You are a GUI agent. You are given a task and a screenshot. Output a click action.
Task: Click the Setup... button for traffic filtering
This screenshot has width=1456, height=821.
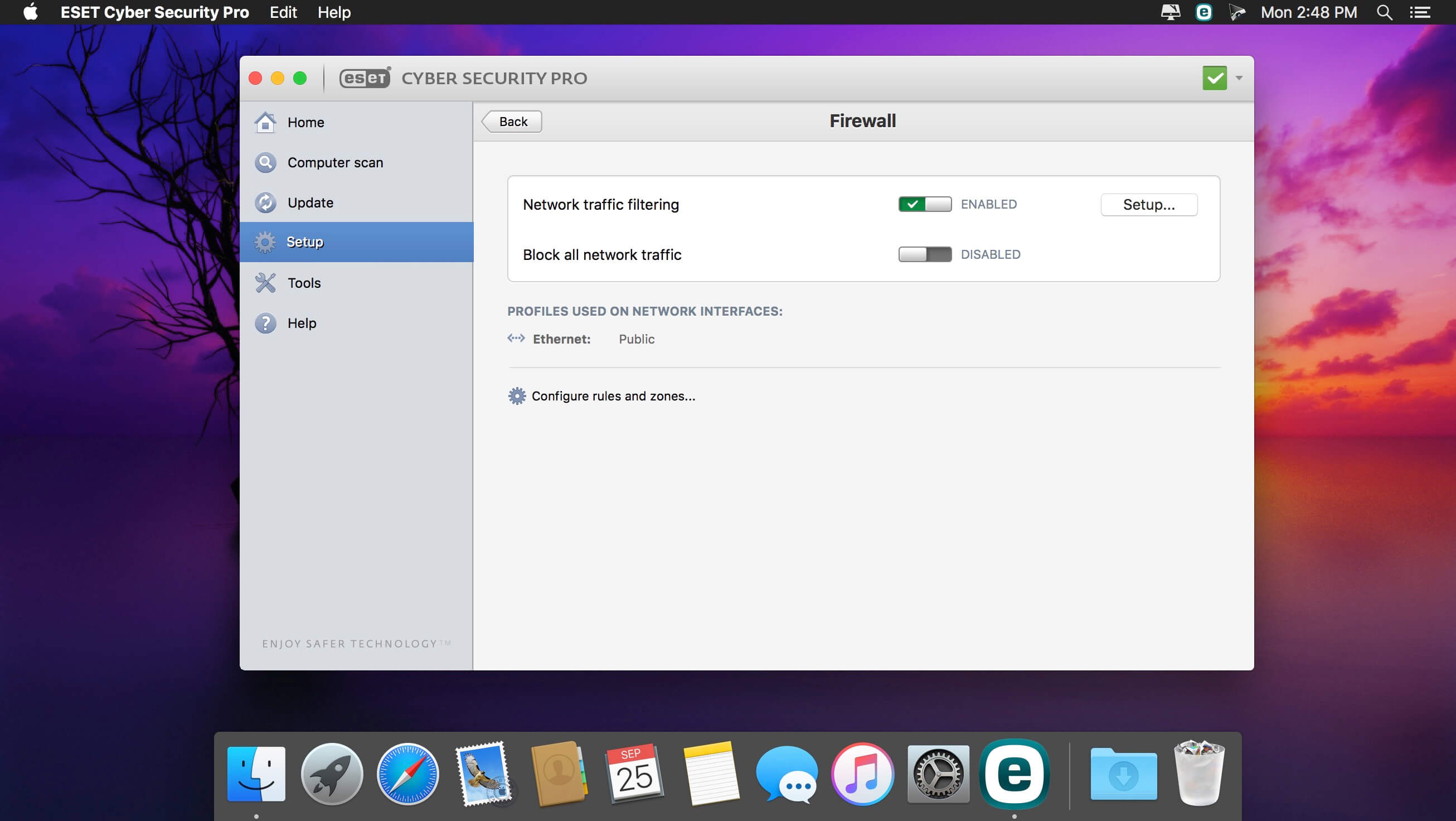(x=1148, y=205)
